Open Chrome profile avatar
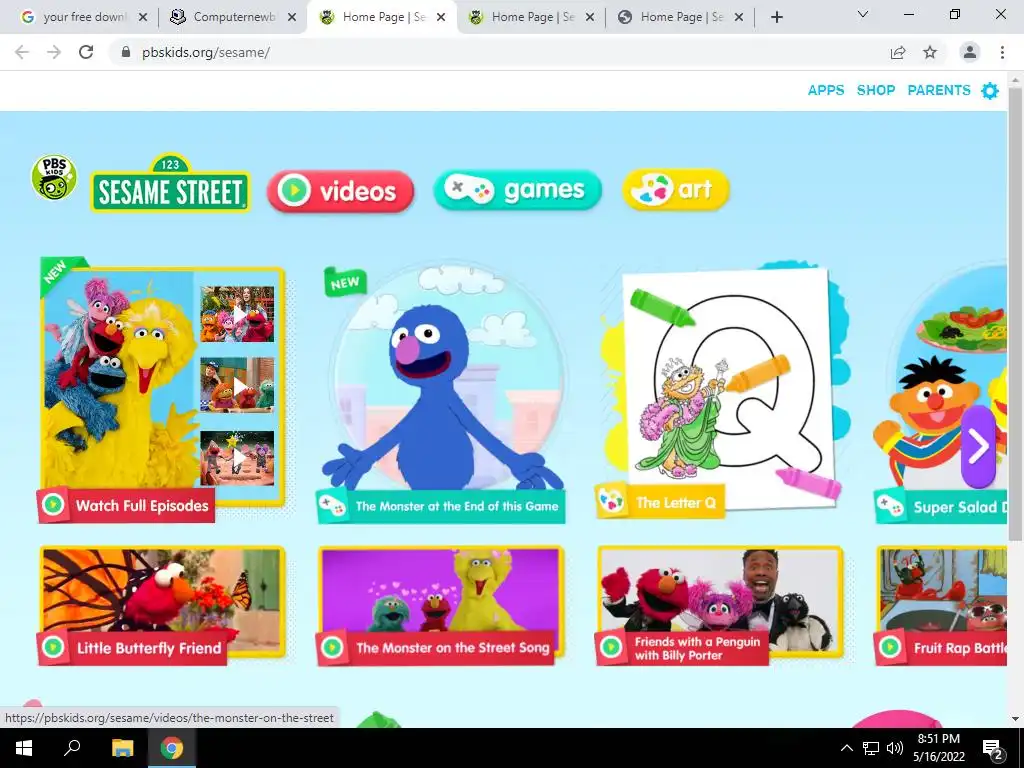1024x768 pixels. [x=970, y=52]
